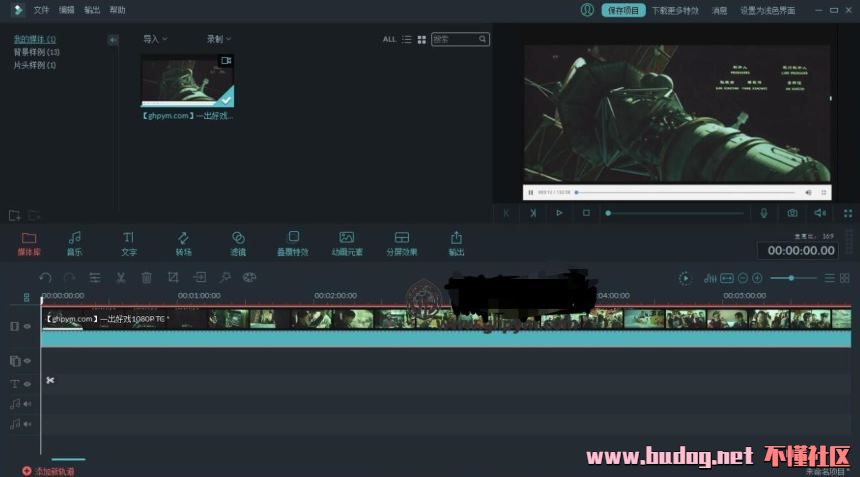Open the 动画元素 elements tab
860x477 pixels.
click(347, 243)
